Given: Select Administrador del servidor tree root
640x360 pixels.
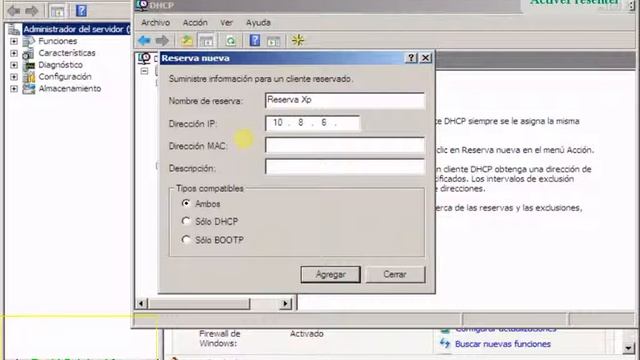Looking at the screenshot, I should pyautogui.click(x=76, y=29).
